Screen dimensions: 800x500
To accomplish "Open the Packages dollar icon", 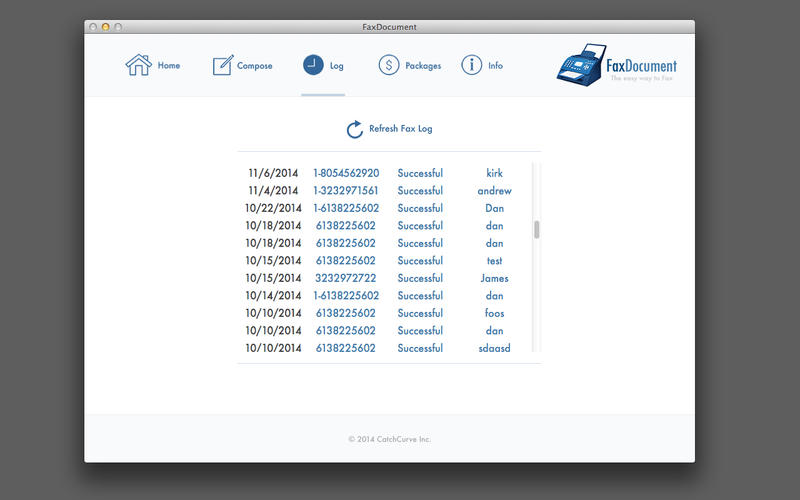I will (x=389, y=65).
